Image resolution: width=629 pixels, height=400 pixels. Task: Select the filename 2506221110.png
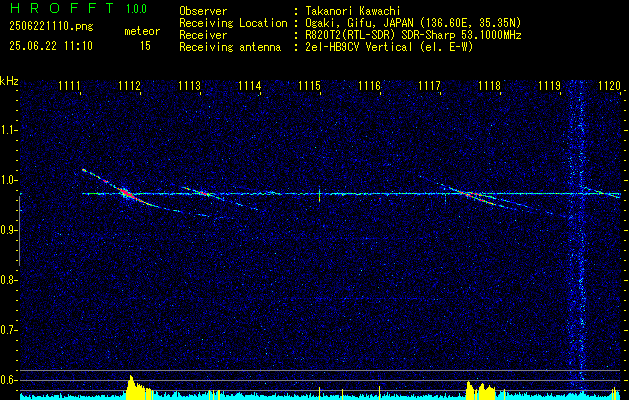pyautogui.click(x=51, y=27)
